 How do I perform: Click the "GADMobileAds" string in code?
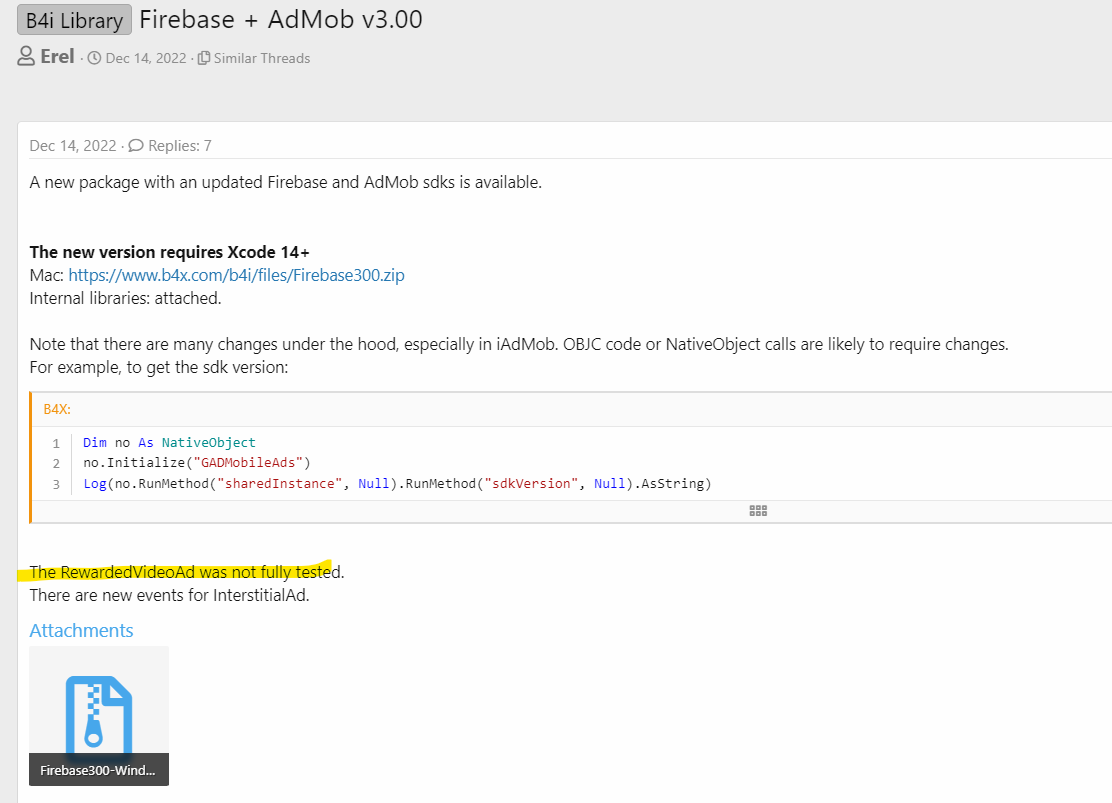254,463
